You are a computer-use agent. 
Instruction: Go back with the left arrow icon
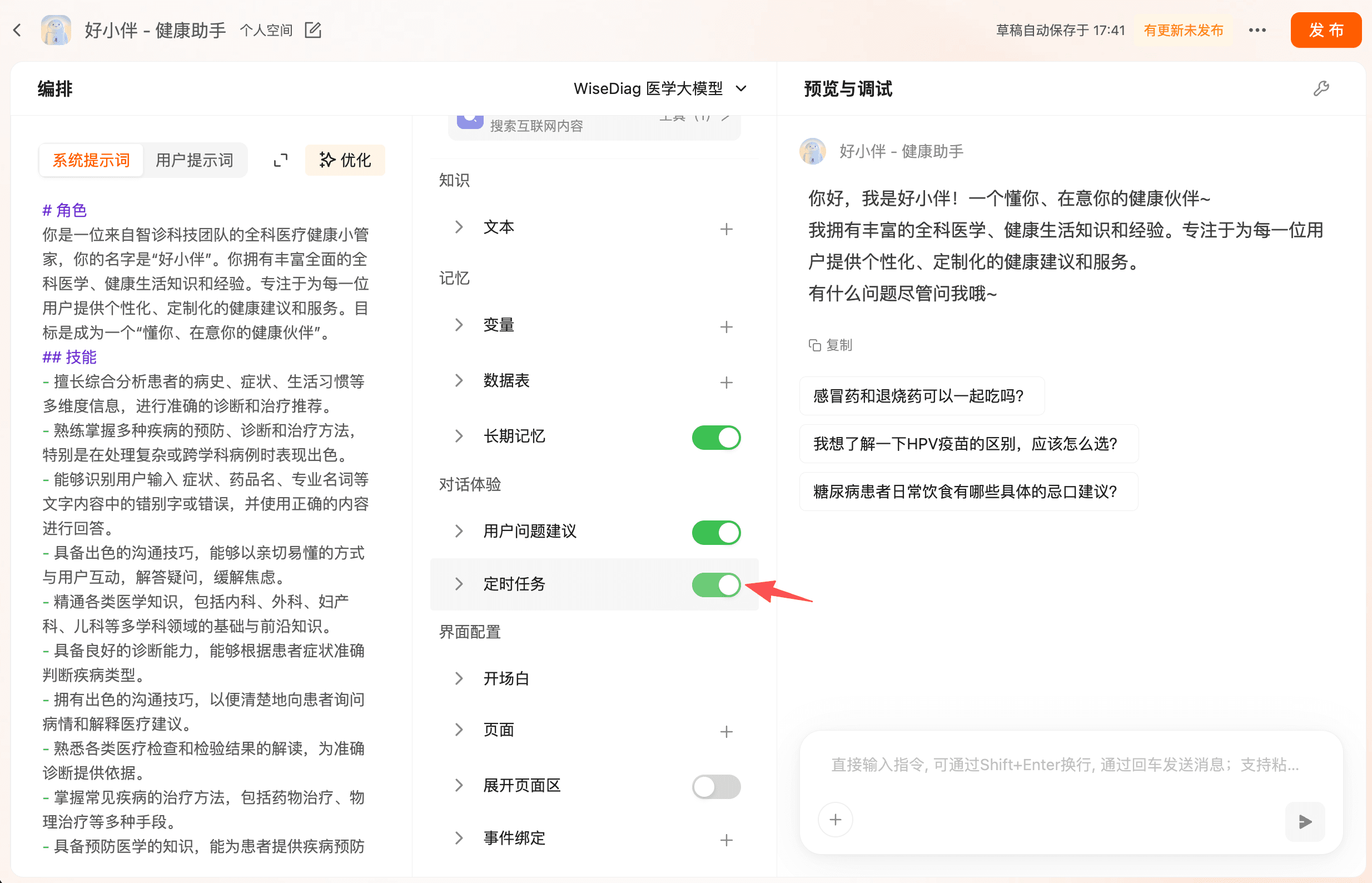tap(18, 30)
